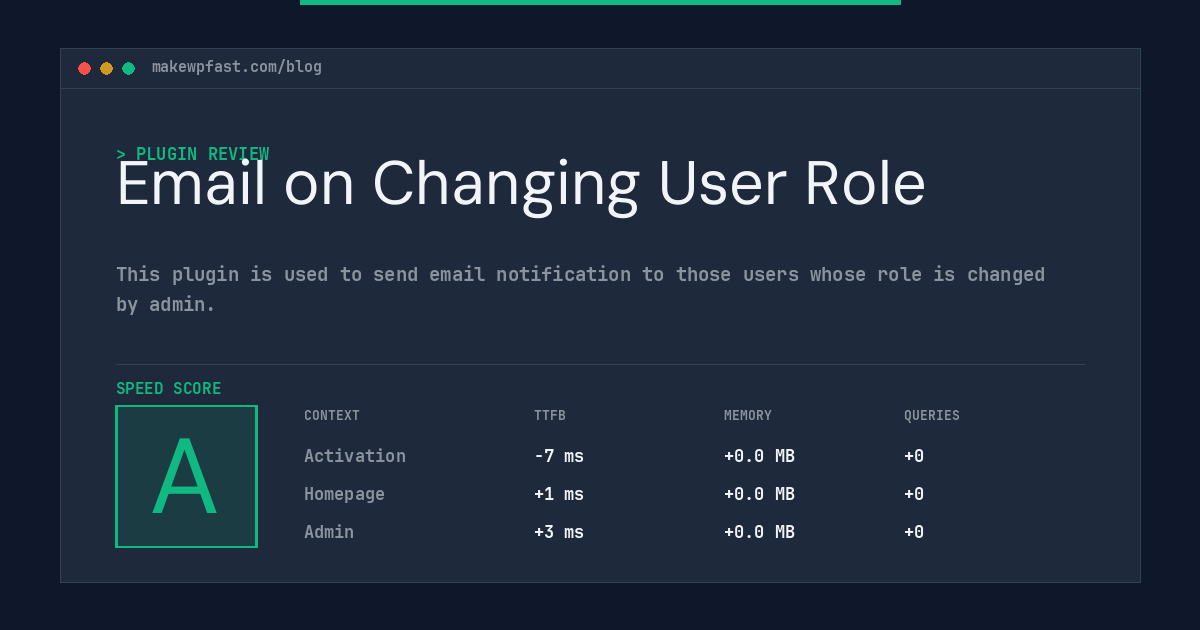Select the Admin row label
This screenshot has width=1200, height=630.
pyautogui.click(x=329, y=532)
